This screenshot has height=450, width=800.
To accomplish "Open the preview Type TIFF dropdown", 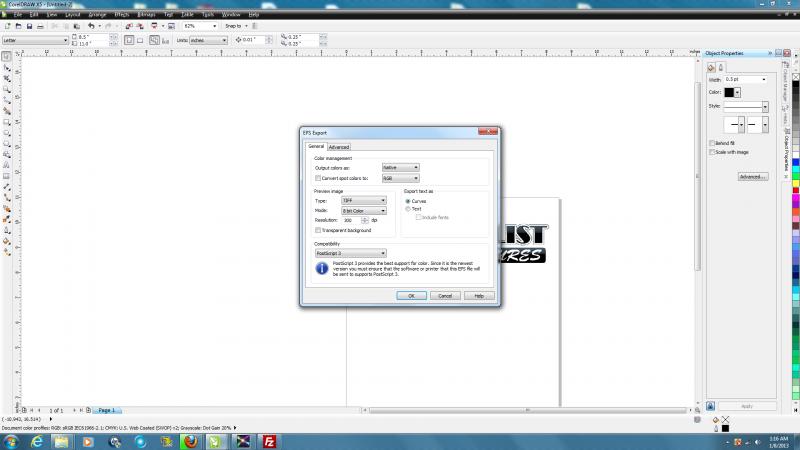I will coord(364,201).
